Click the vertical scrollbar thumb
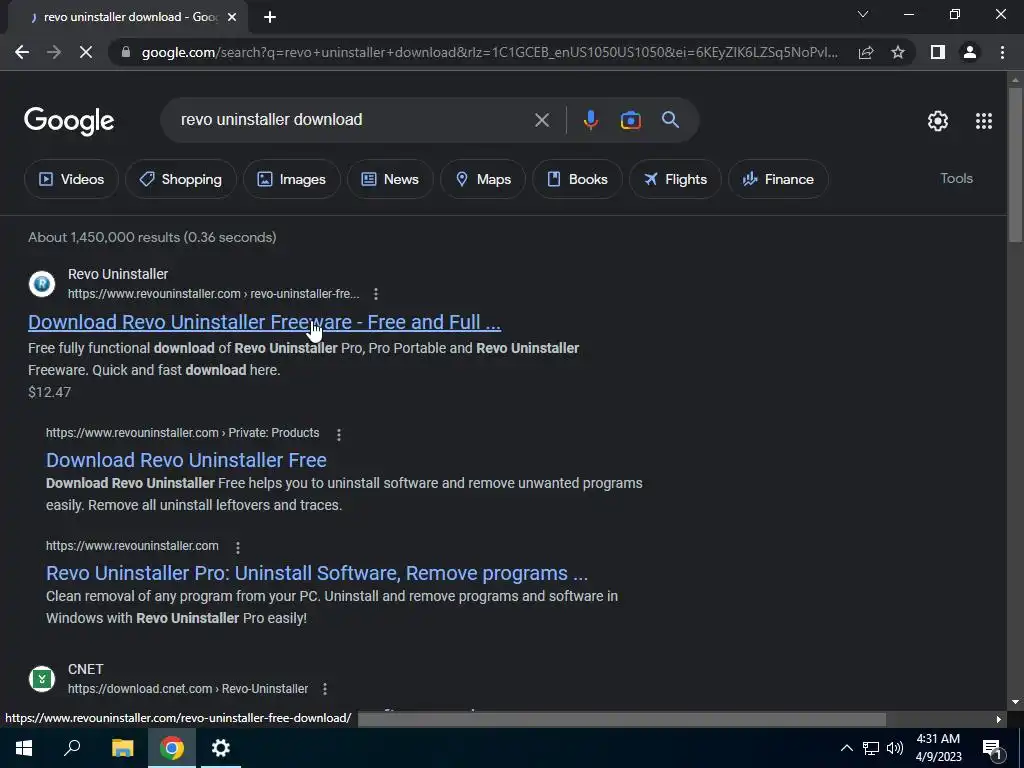The height and width of the screenshot is (768, 1024). pos(1016,165)
